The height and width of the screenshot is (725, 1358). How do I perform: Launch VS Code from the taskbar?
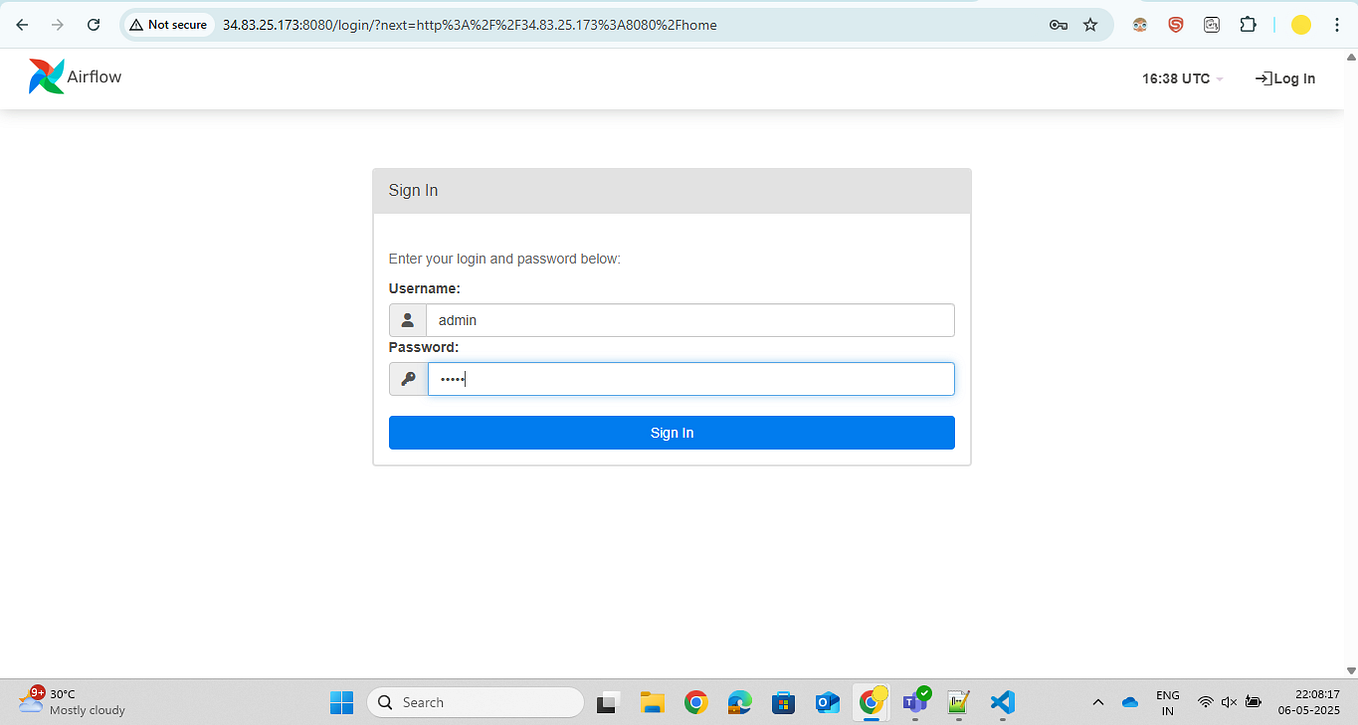(1002, 702)
